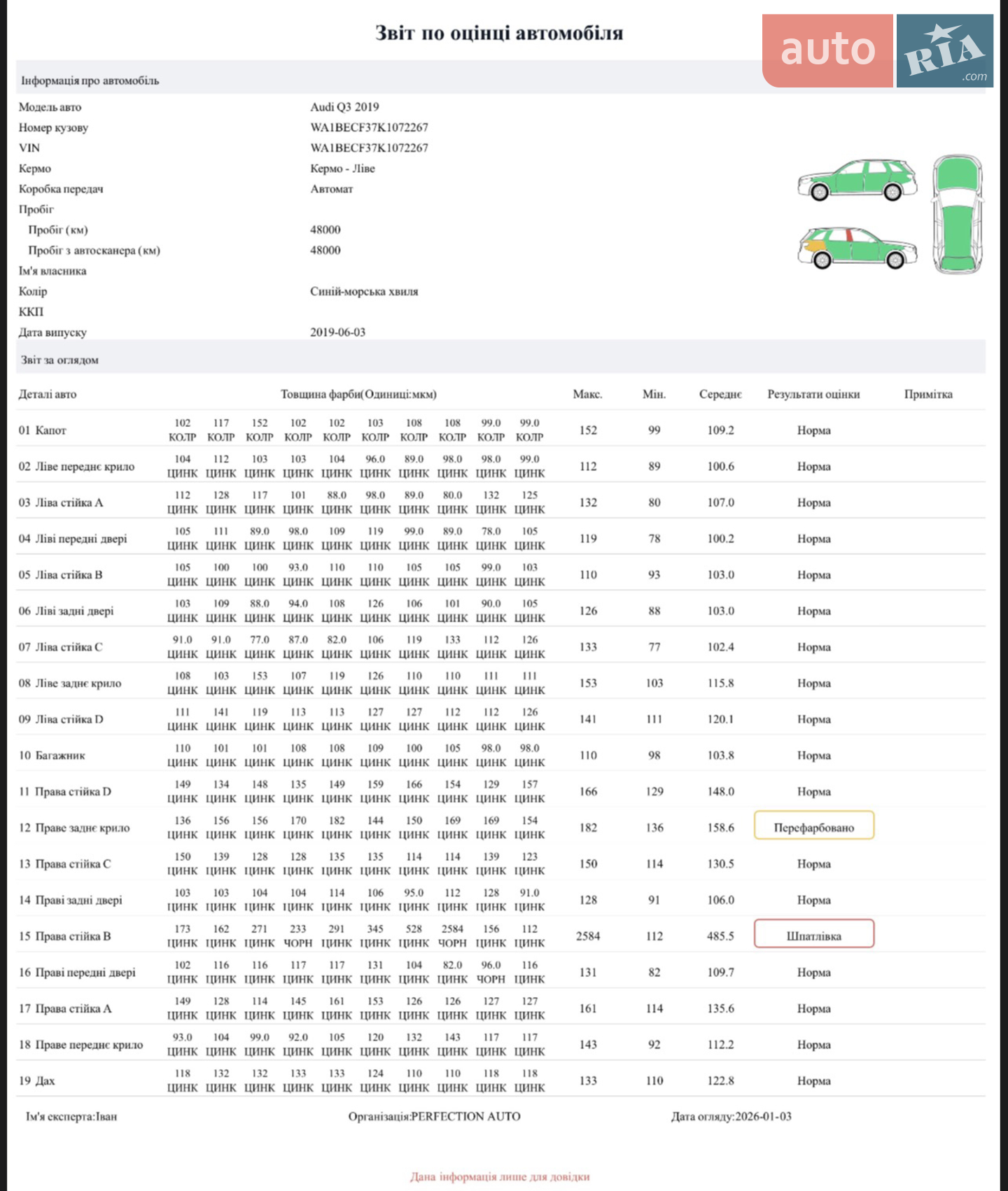This screenshot has height=1191, width=1008.
Task: Select the "04 Ліві передні двері" row label
Action: (73, 539)
